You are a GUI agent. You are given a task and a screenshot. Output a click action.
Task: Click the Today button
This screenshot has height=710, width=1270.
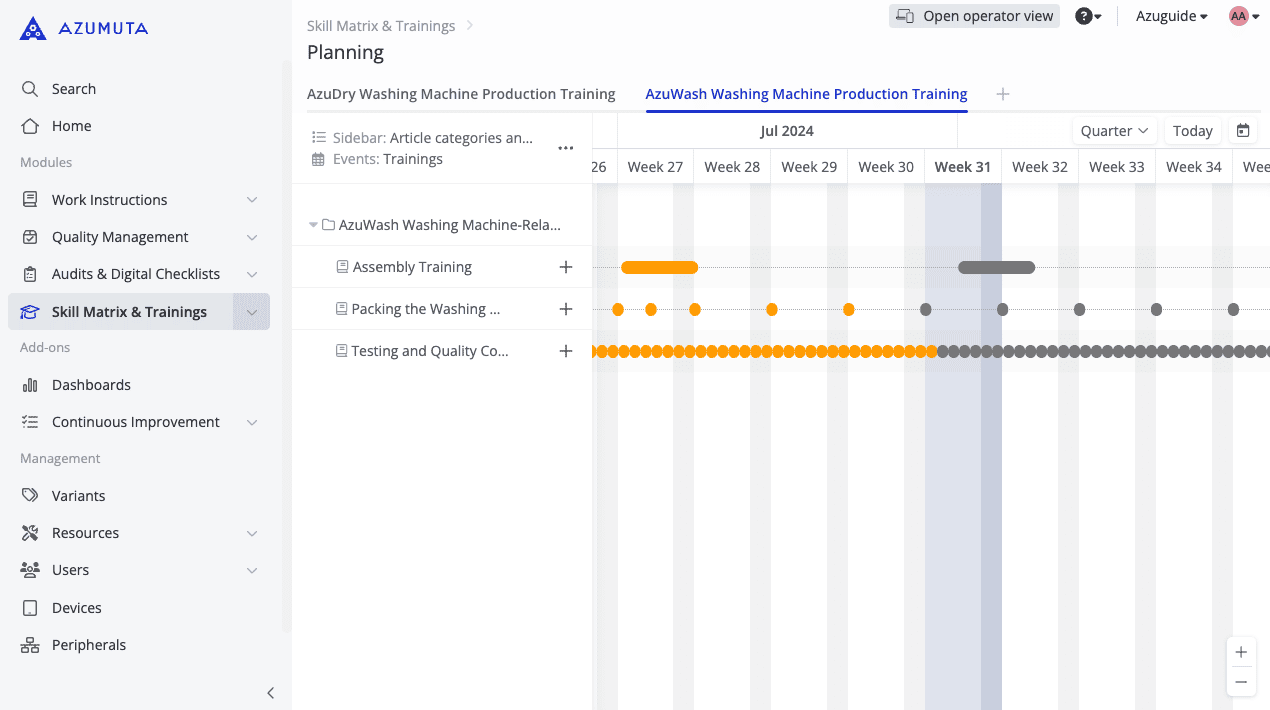click(x=1192, y=131)
